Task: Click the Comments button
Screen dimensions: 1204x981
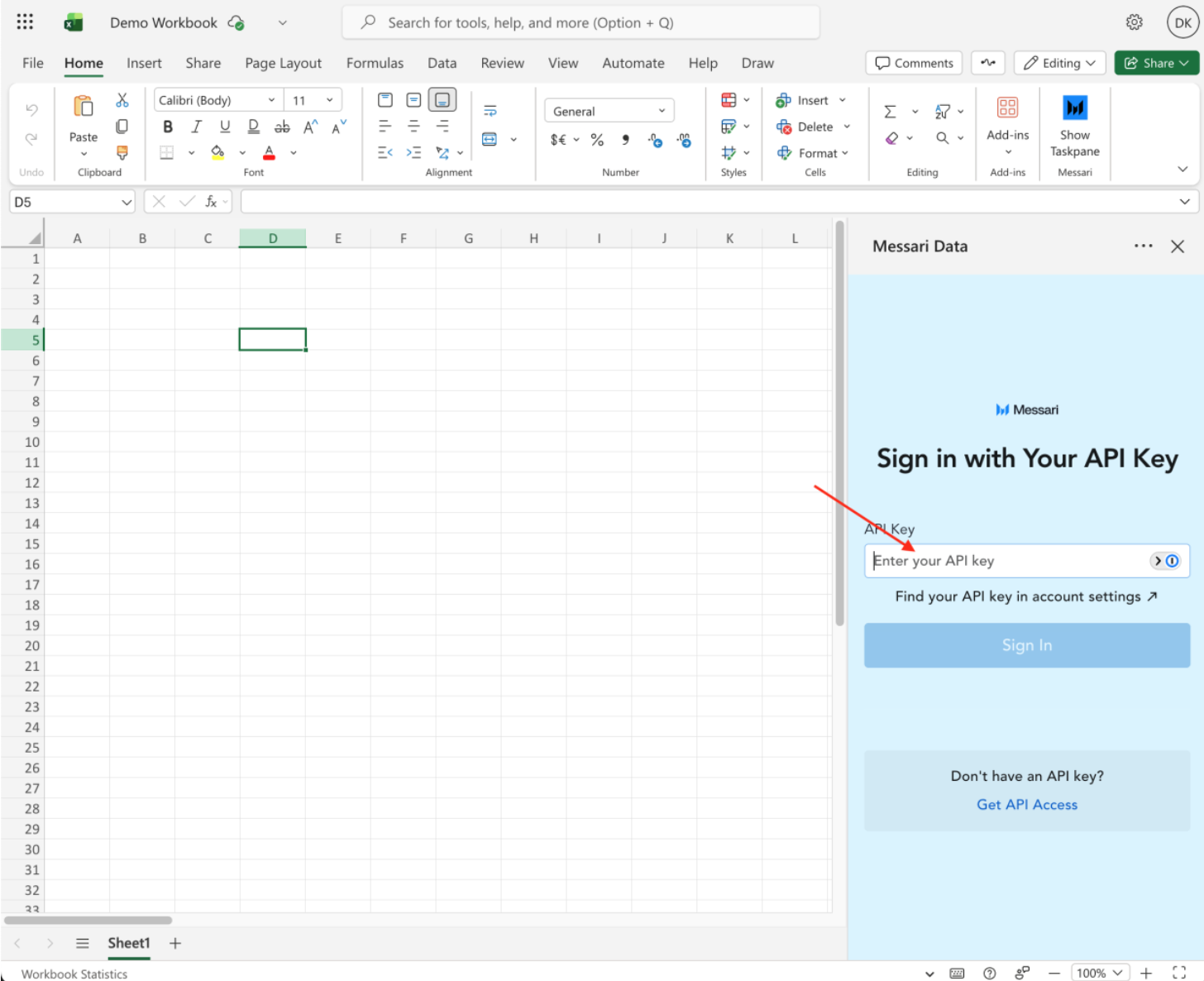Action: pos(914,63)
